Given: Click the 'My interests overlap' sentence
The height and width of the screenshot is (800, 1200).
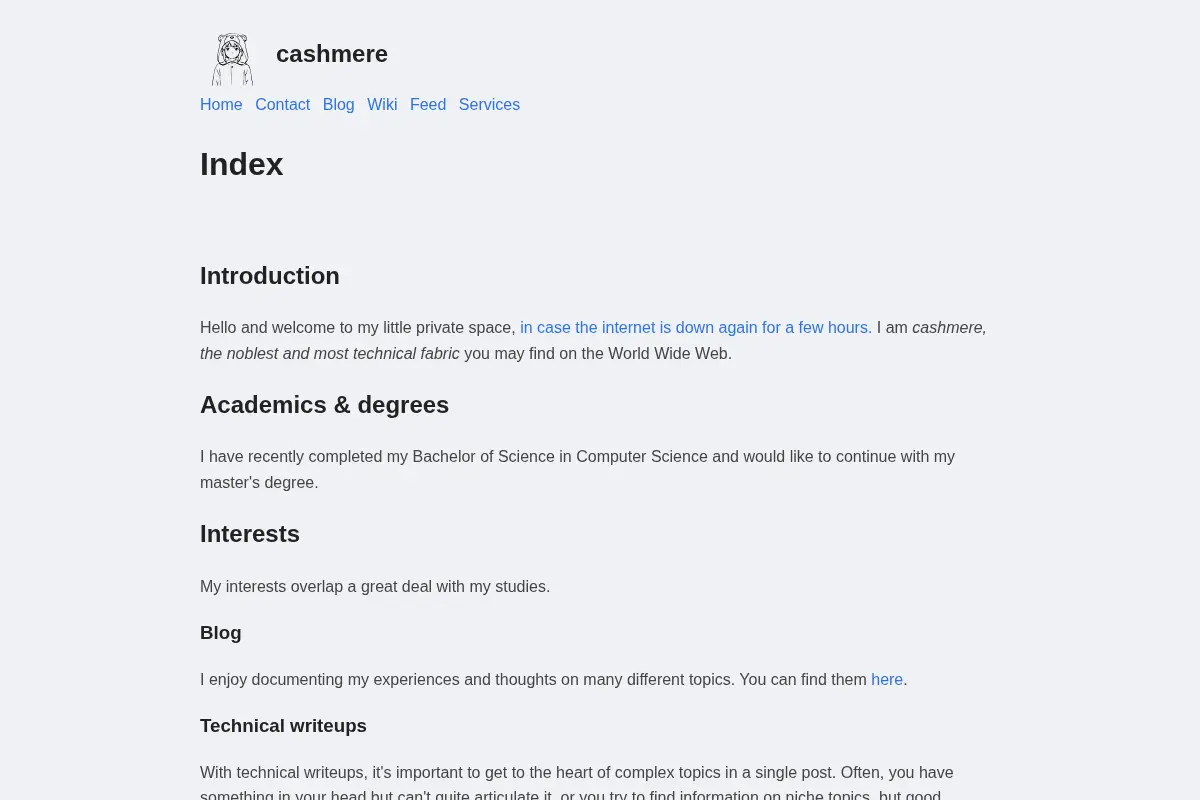Looking at the screenshot, I should click(375, 587).
